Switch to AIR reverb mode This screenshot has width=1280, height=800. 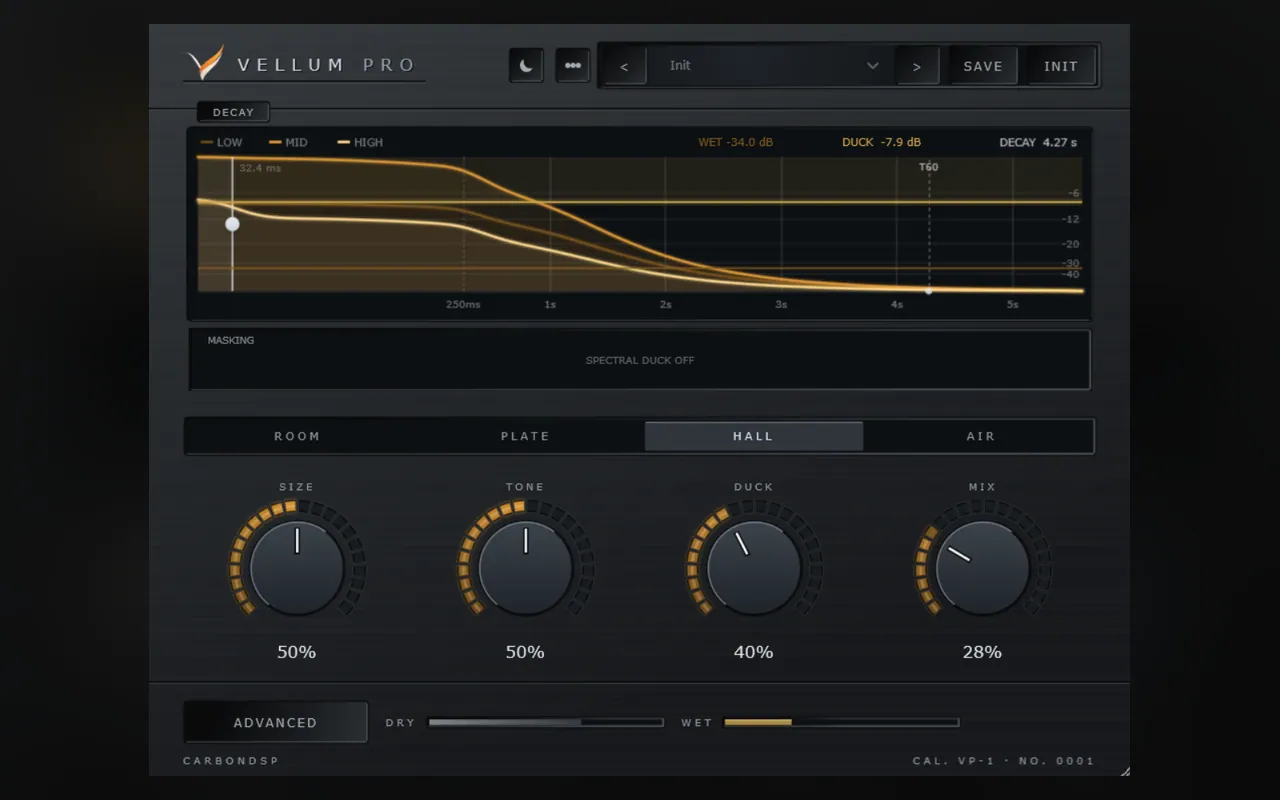[981, 436]
